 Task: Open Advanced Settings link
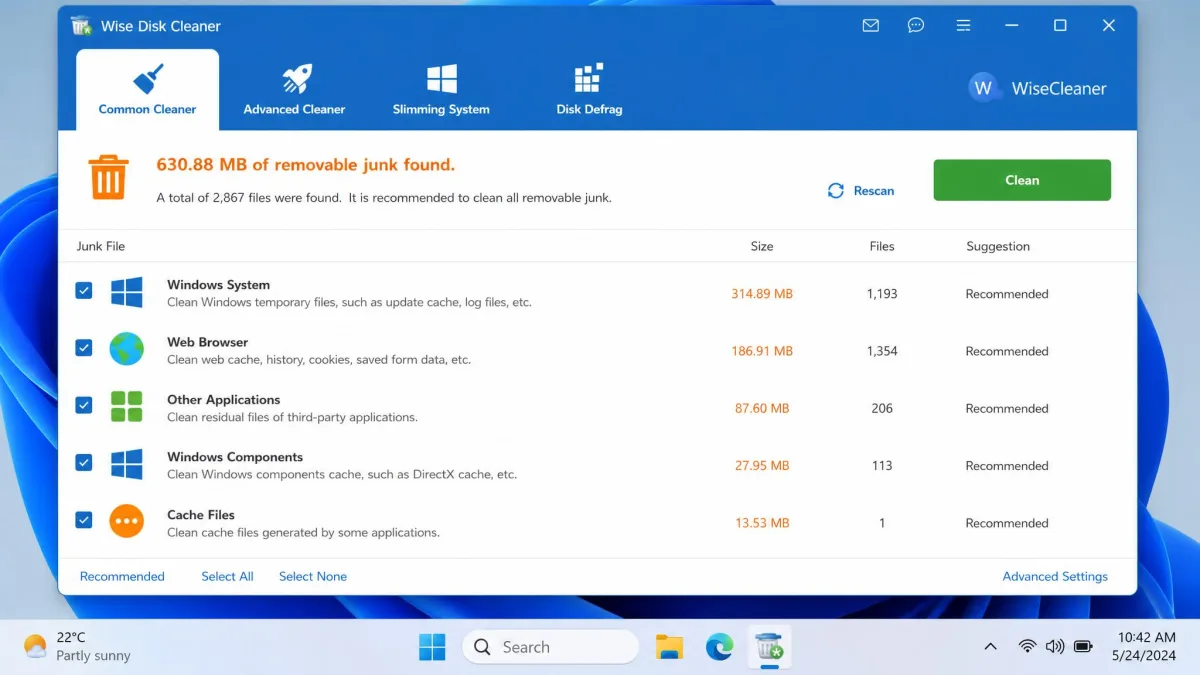(x=1055, y=576)
